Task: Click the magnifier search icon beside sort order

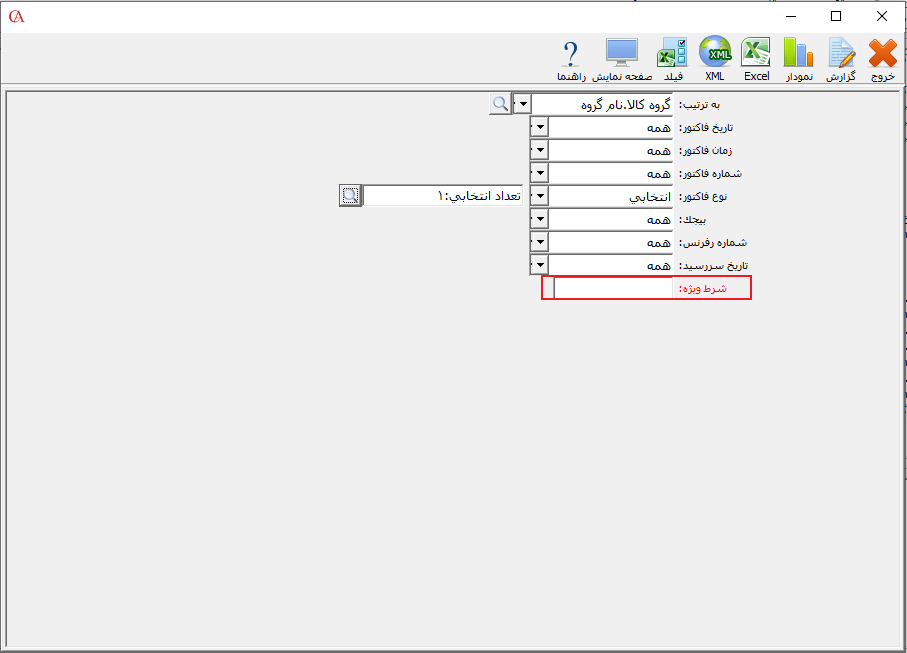Action: tap(499, 104)
